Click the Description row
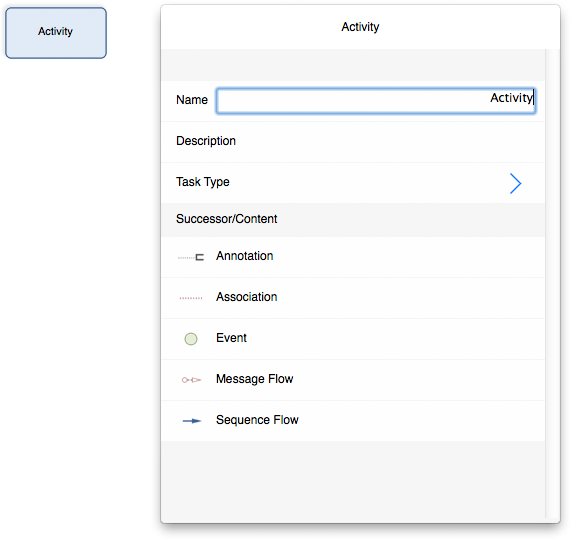571x540 pixels. point(353,142)
